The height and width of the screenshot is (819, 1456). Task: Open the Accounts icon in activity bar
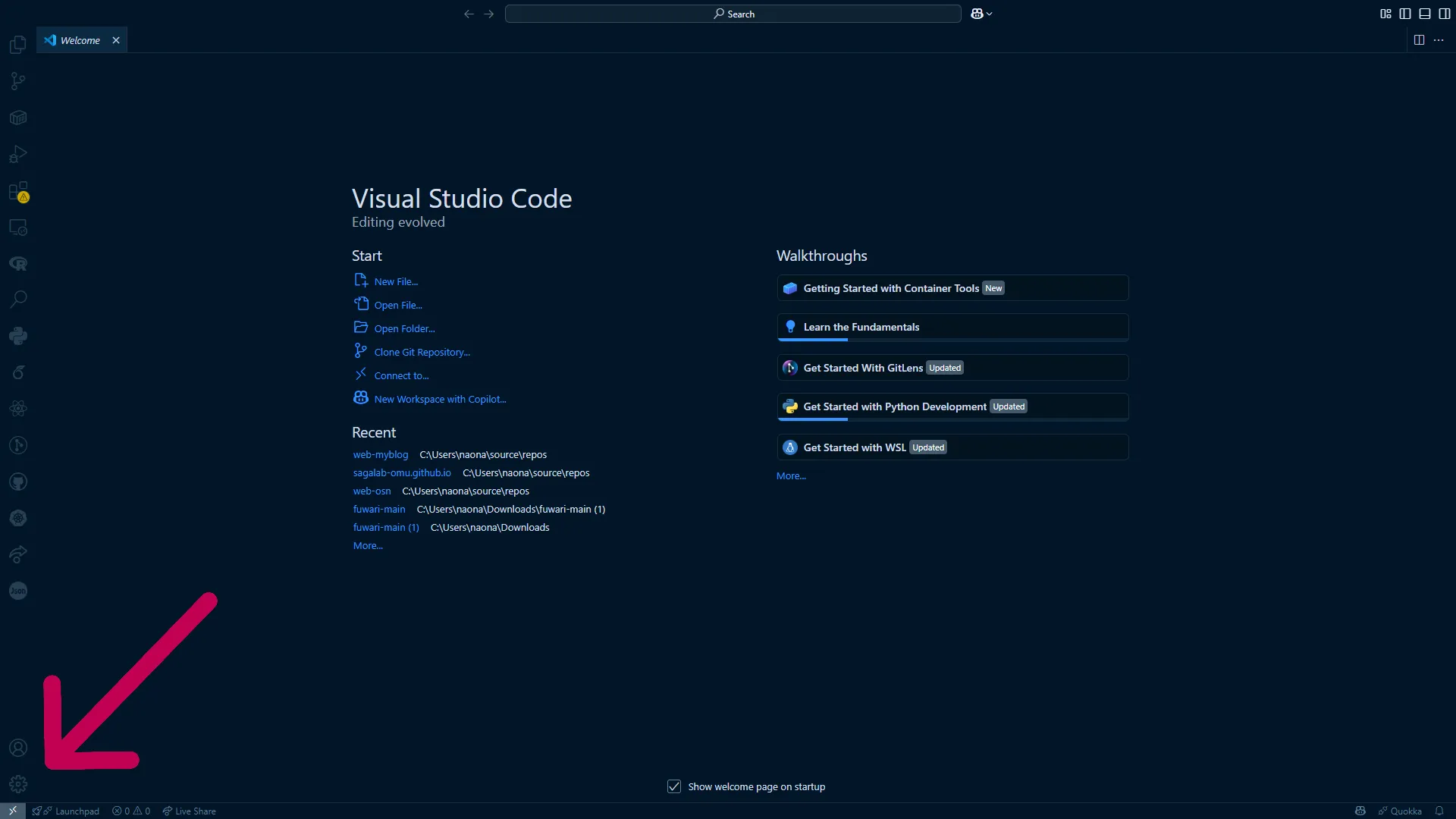(x=18, y=748)
